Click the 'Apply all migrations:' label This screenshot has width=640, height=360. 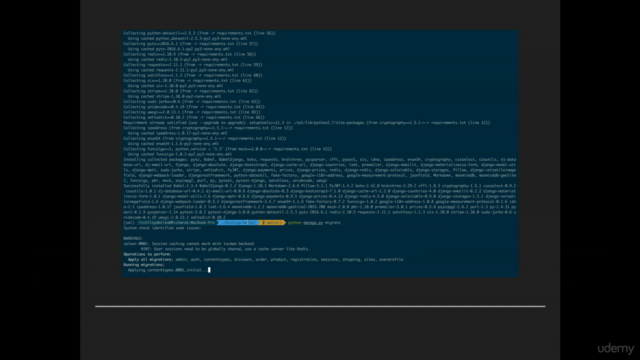coord(150,260)
